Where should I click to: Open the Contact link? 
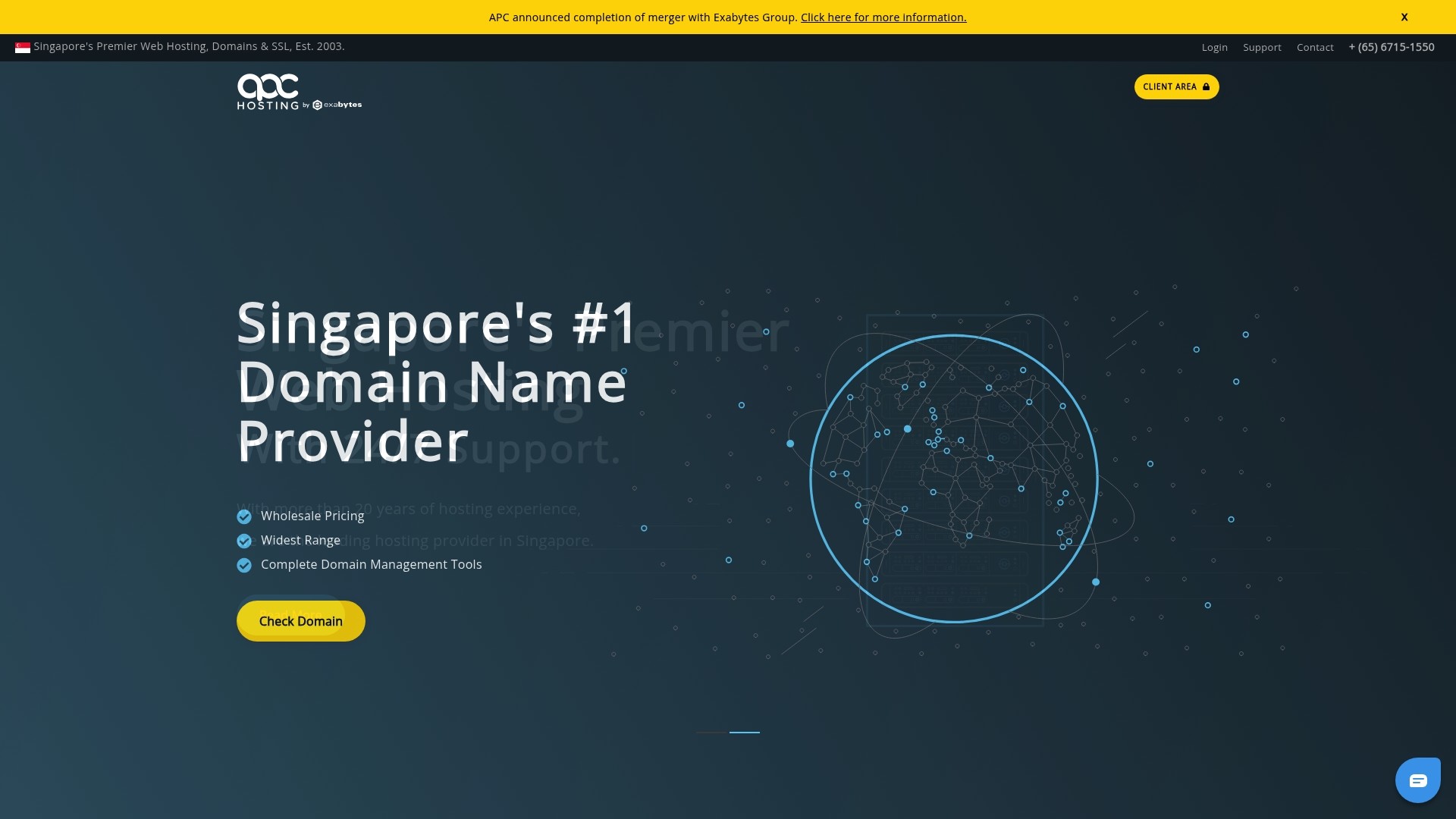(1315, 47)
